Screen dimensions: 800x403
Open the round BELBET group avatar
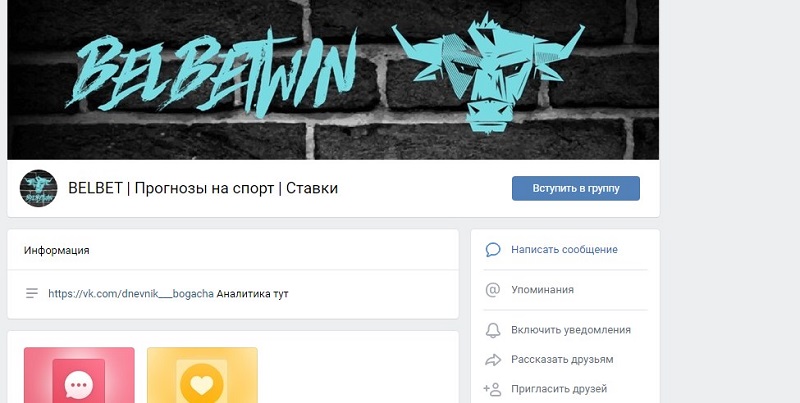tap(38, 188)
